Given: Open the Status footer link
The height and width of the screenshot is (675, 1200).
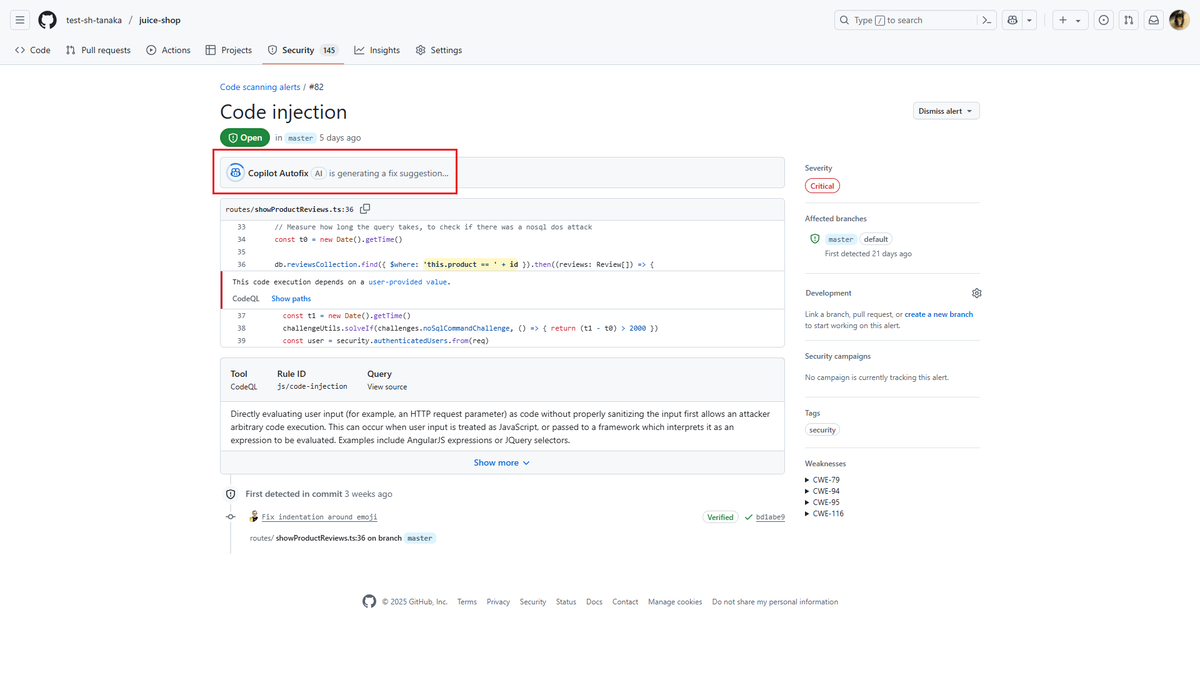Looking at the screenshot, I should [566, 602].
